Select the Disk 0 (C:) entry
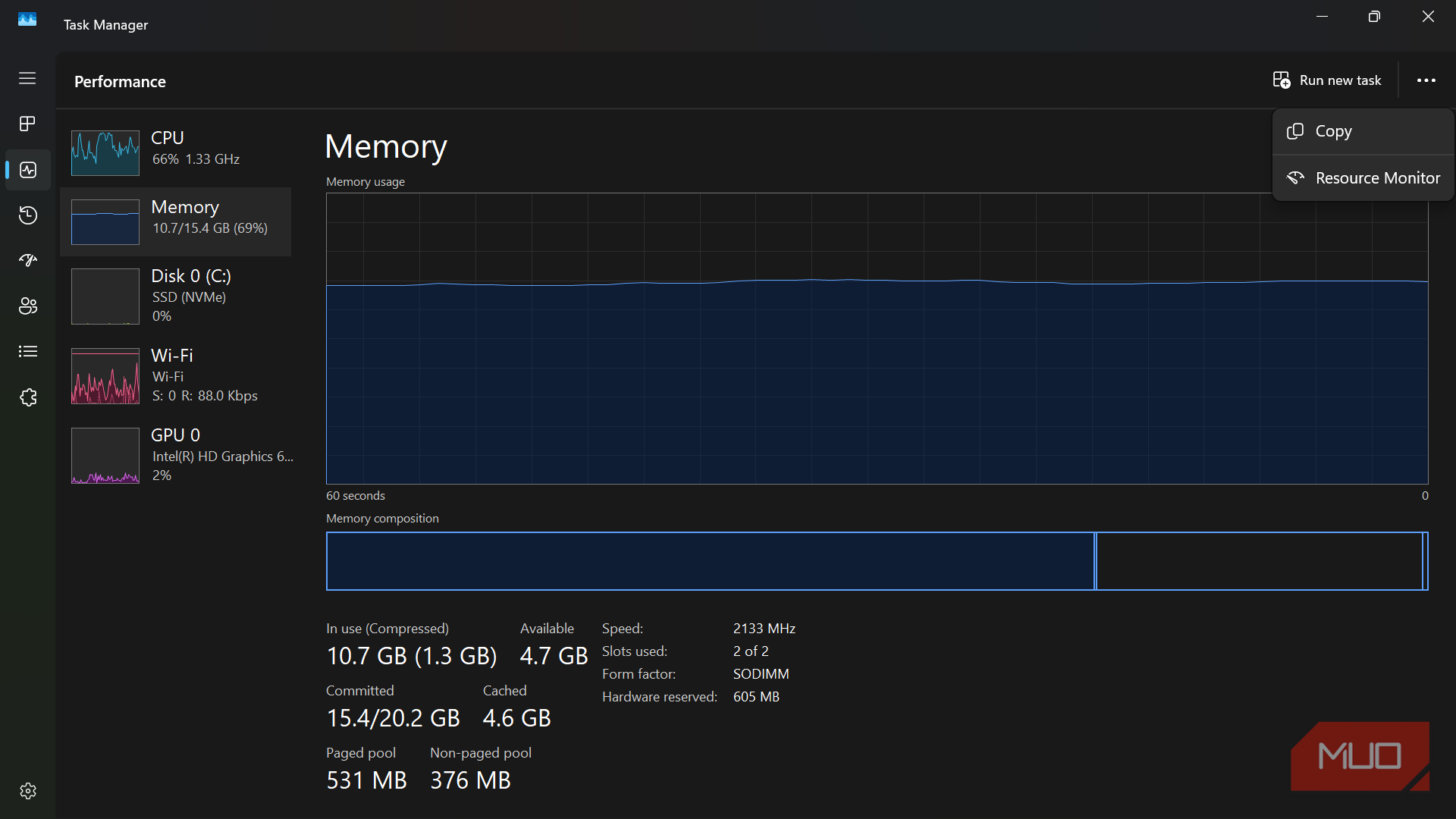This screenshot has height=819, width=1456. [176, 296]
